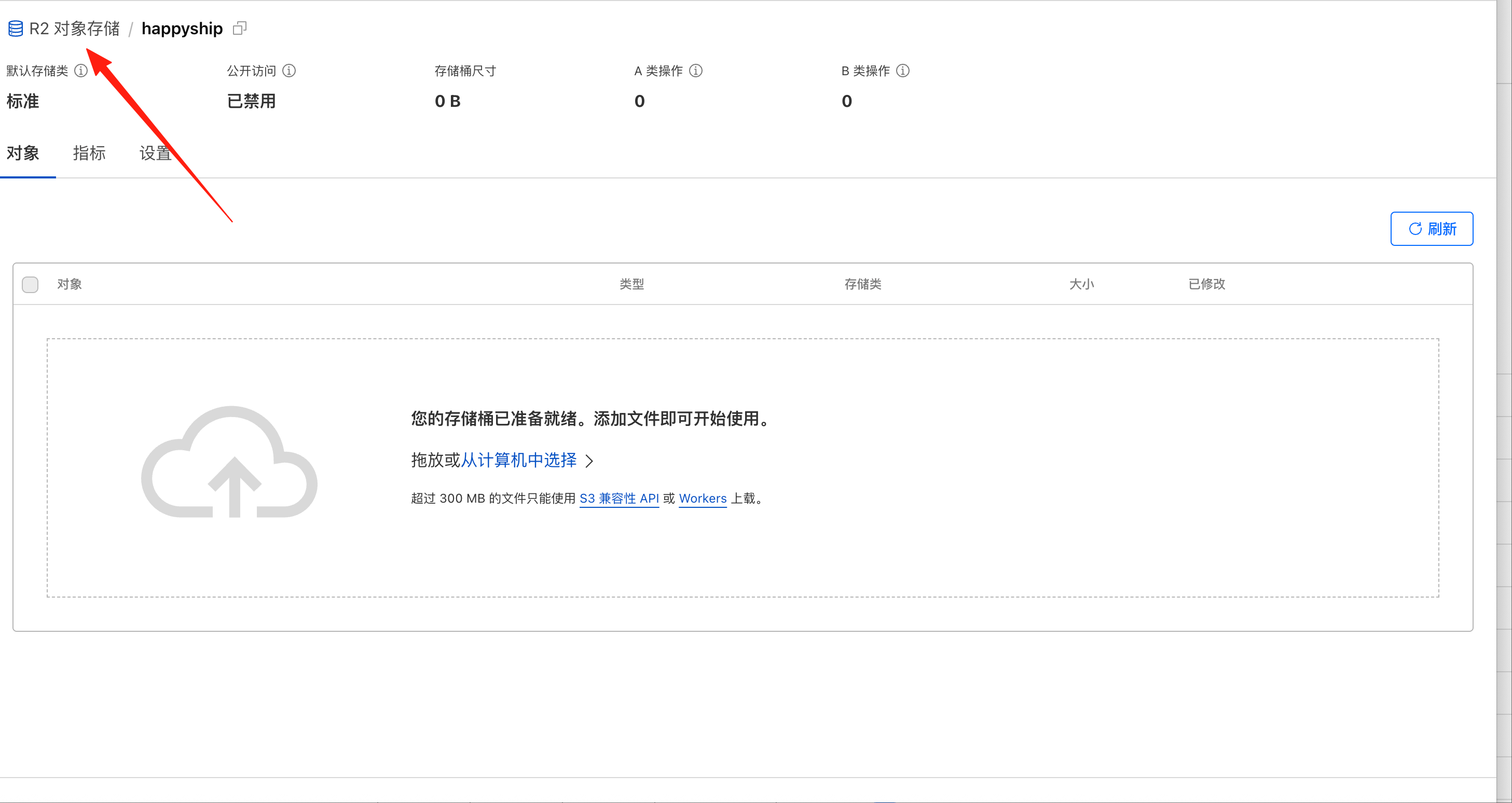Image resolution: width=1512 pixels, height=803 pixels.
Task: Click the 已修改 column header
Action: point(1207,284)
